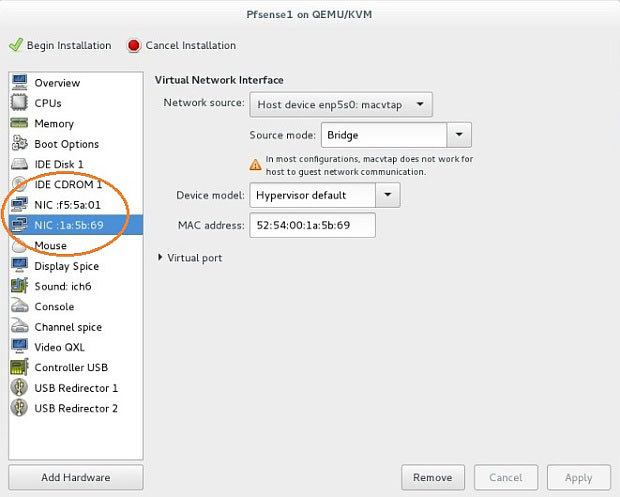Click the Remove button
Screen dimensions: 620x497
433,477
